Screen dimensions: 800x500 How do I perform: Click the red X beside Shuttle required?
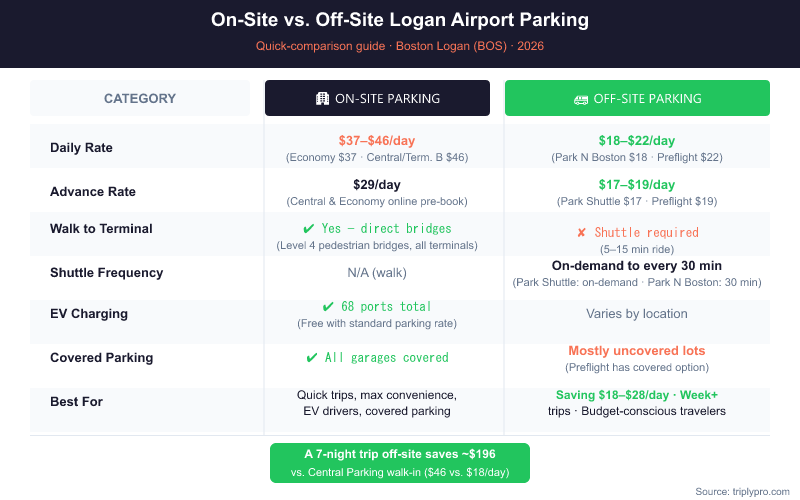pyautogui.click(x=581, y=233)
